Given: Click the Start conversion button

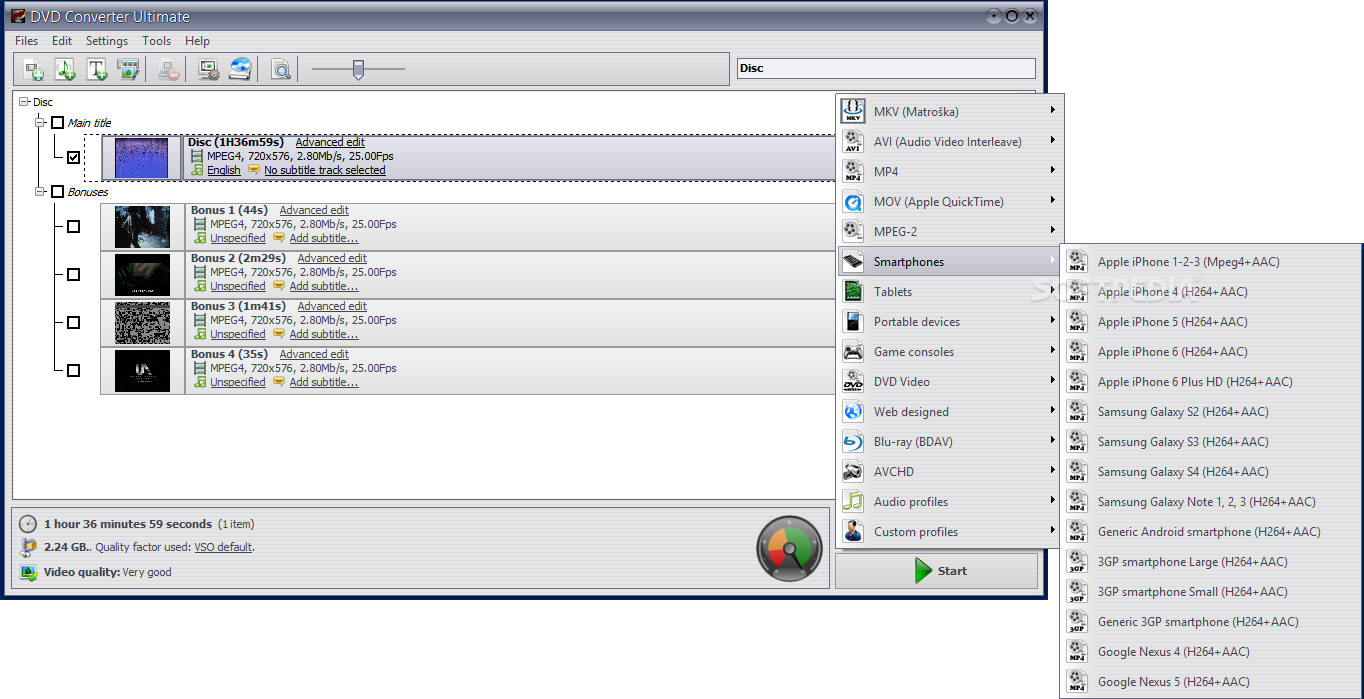Looking at the screenshot, I should pos(936,571).
